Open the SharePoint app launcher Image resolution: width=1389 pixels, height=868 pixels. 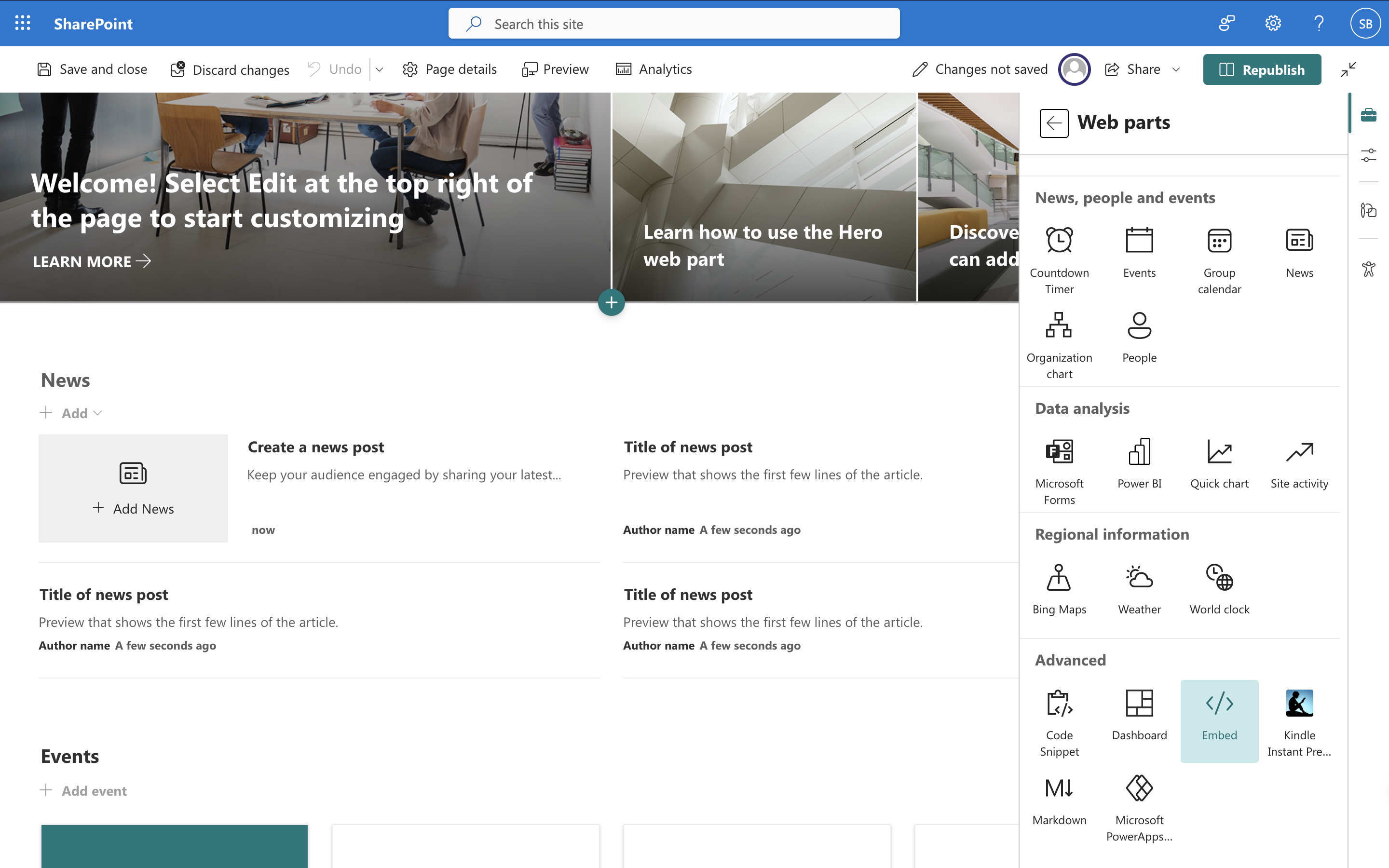(23, 24)
